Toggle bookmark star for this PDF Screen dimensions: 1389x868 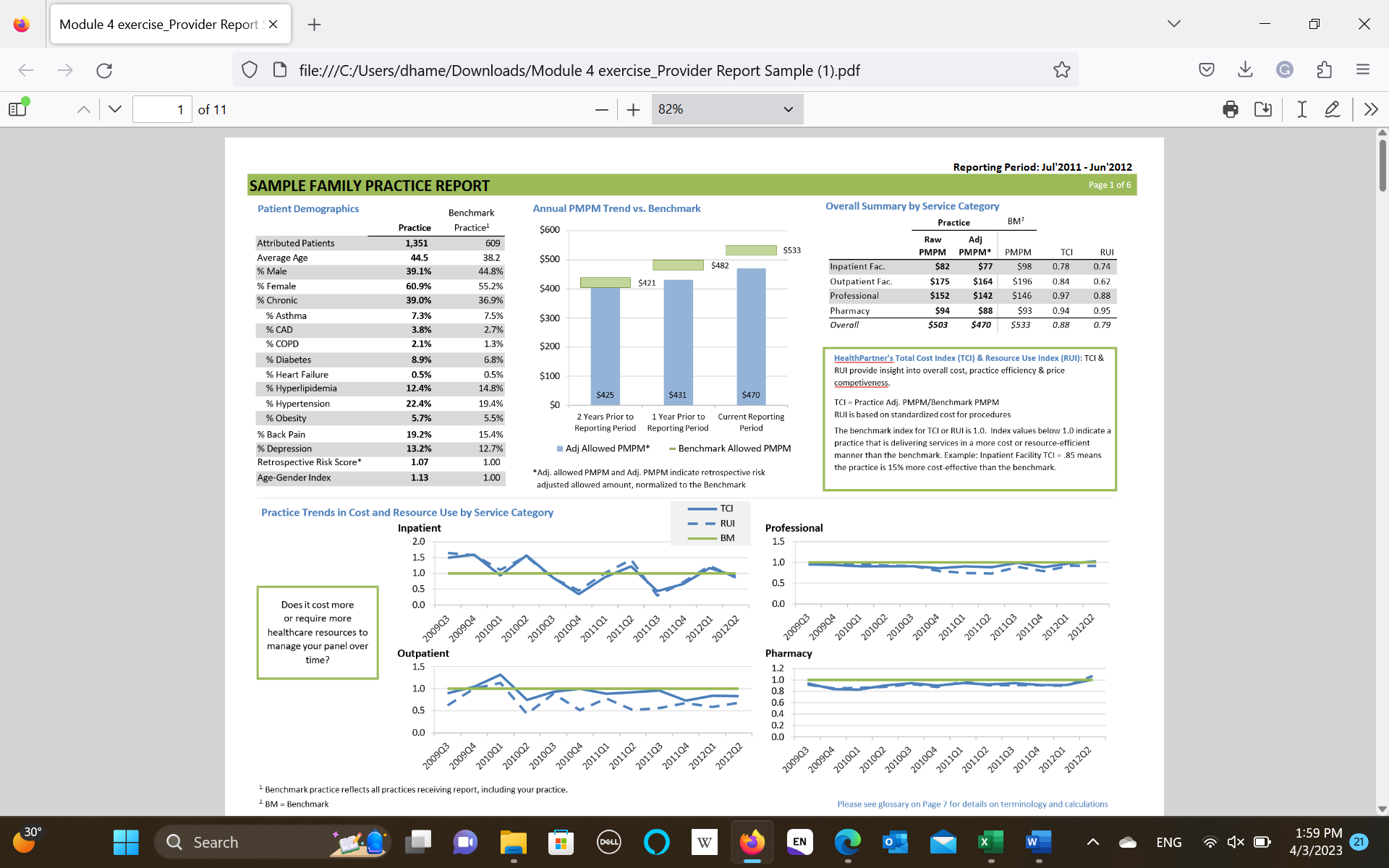click(x=1061, y=69)
